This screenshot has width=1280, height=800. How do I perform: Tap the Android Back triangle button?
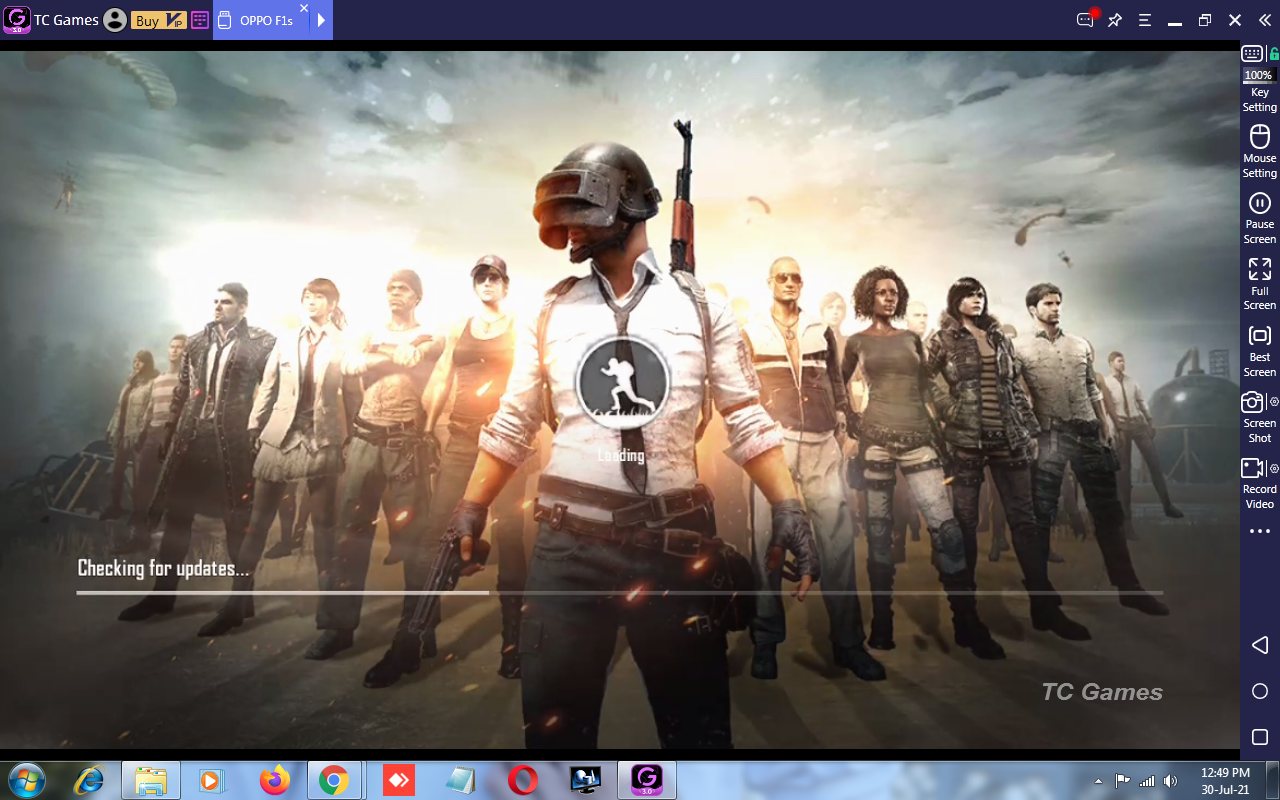tap(1260, 645)
